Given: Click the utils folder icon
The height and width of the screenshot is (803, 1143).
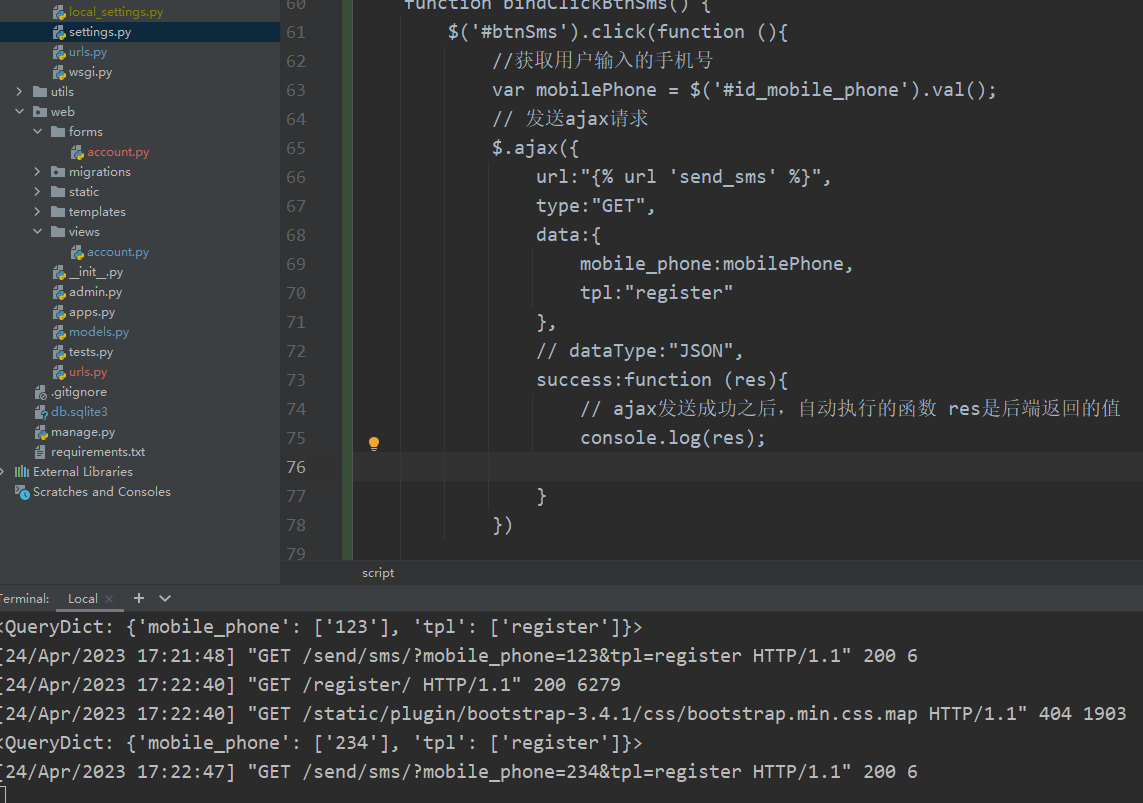Looking at the screenshot, I should [40, 92].
